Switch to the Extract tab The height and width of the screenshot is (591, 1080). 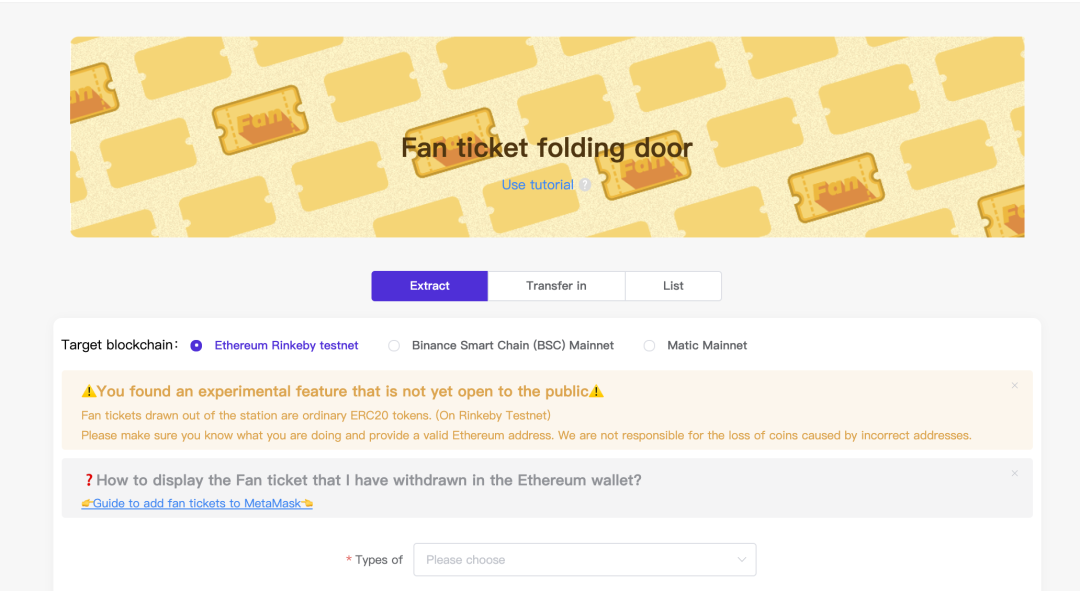point(429,286)
